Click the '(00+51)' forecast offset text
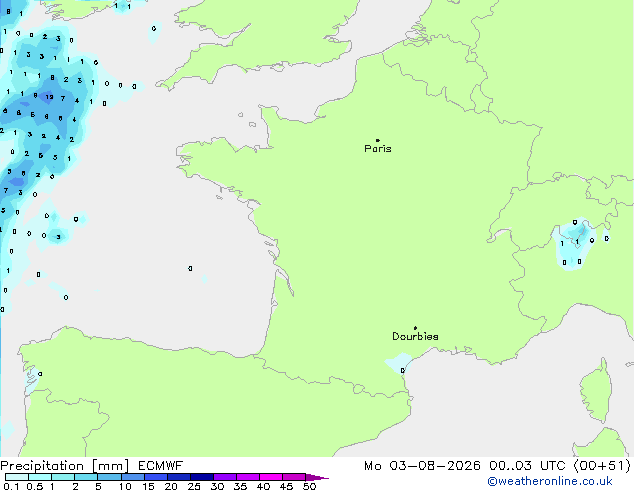 [602, 466]
